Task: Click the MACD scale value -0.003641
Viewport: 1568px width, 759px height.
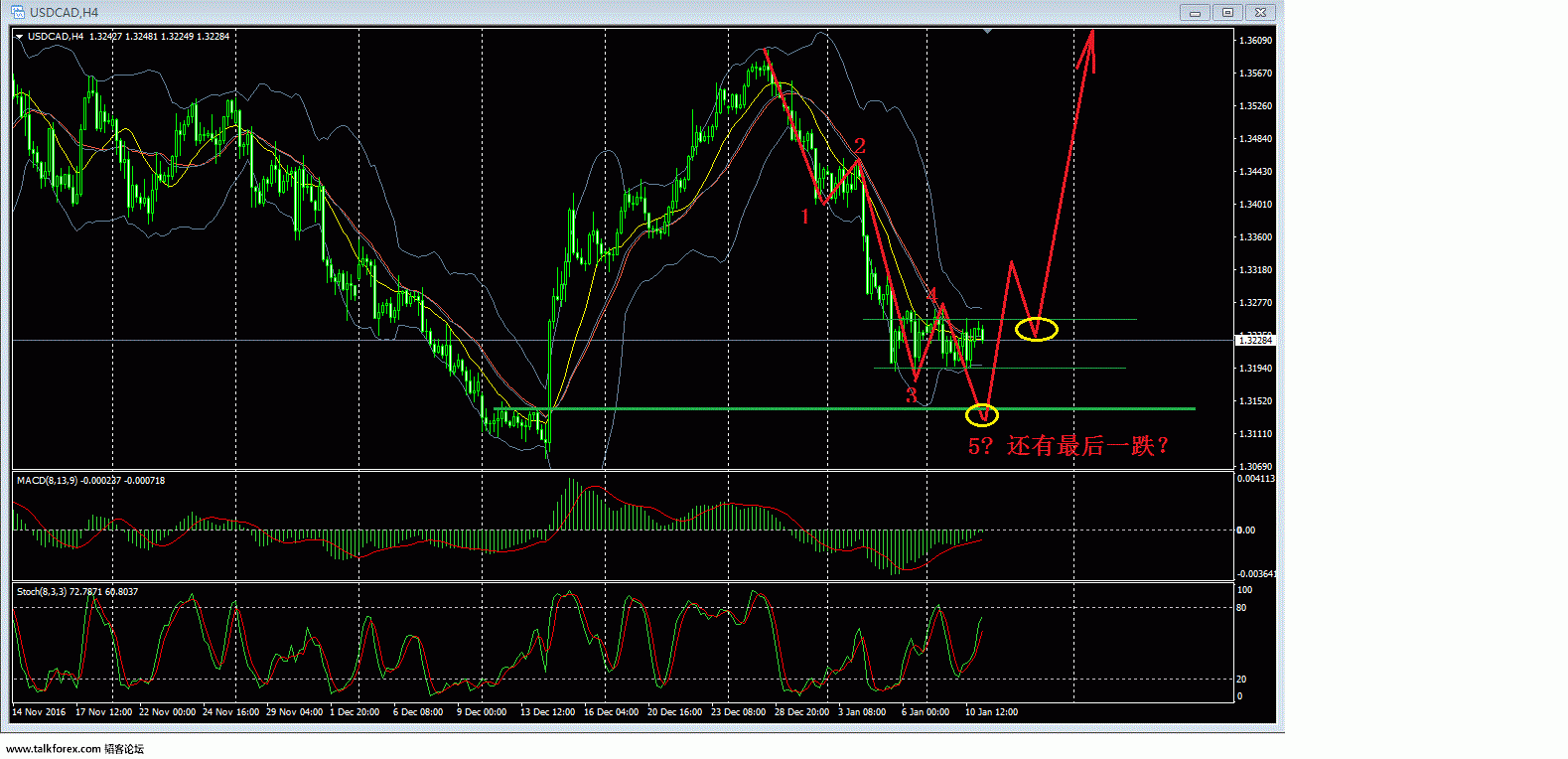Action: click(1256, 574)
